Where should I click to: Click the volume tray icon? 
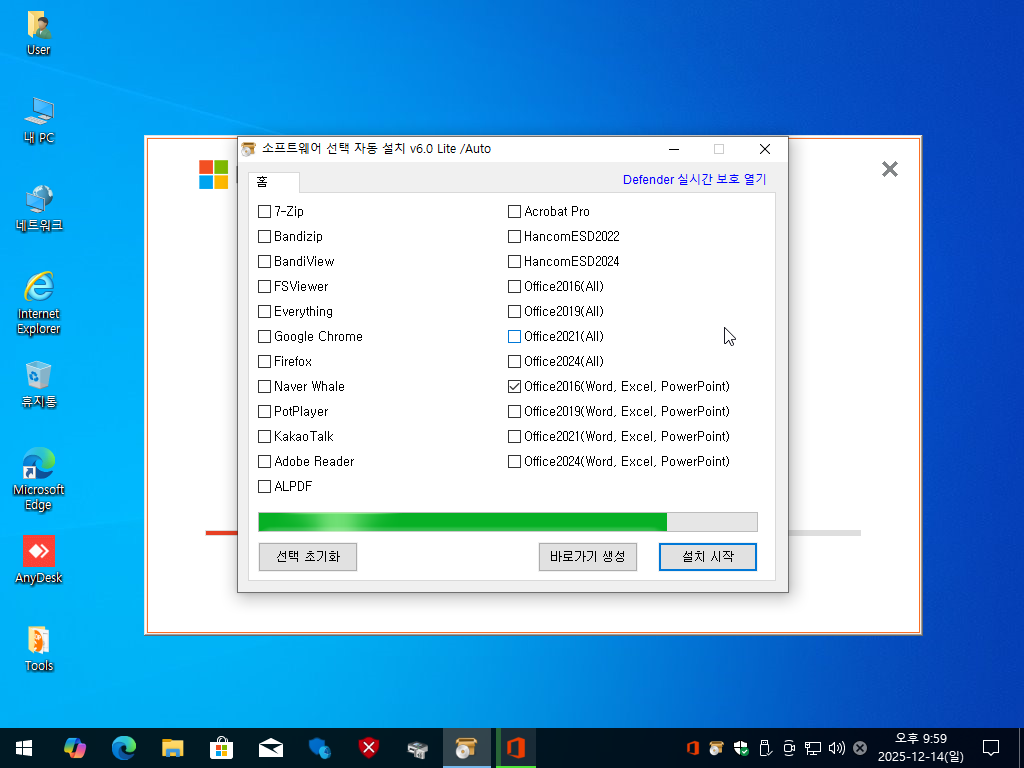[x=837, y=748]
